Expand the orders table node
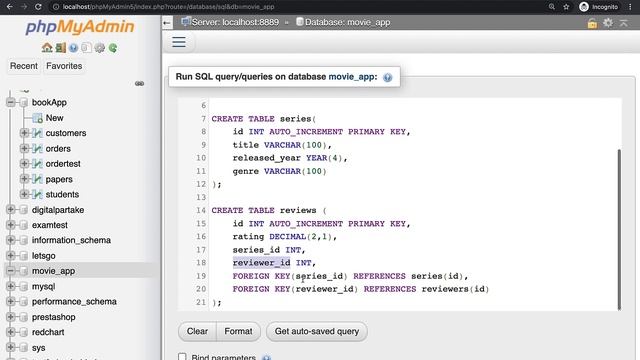 (x=24, y=148)
